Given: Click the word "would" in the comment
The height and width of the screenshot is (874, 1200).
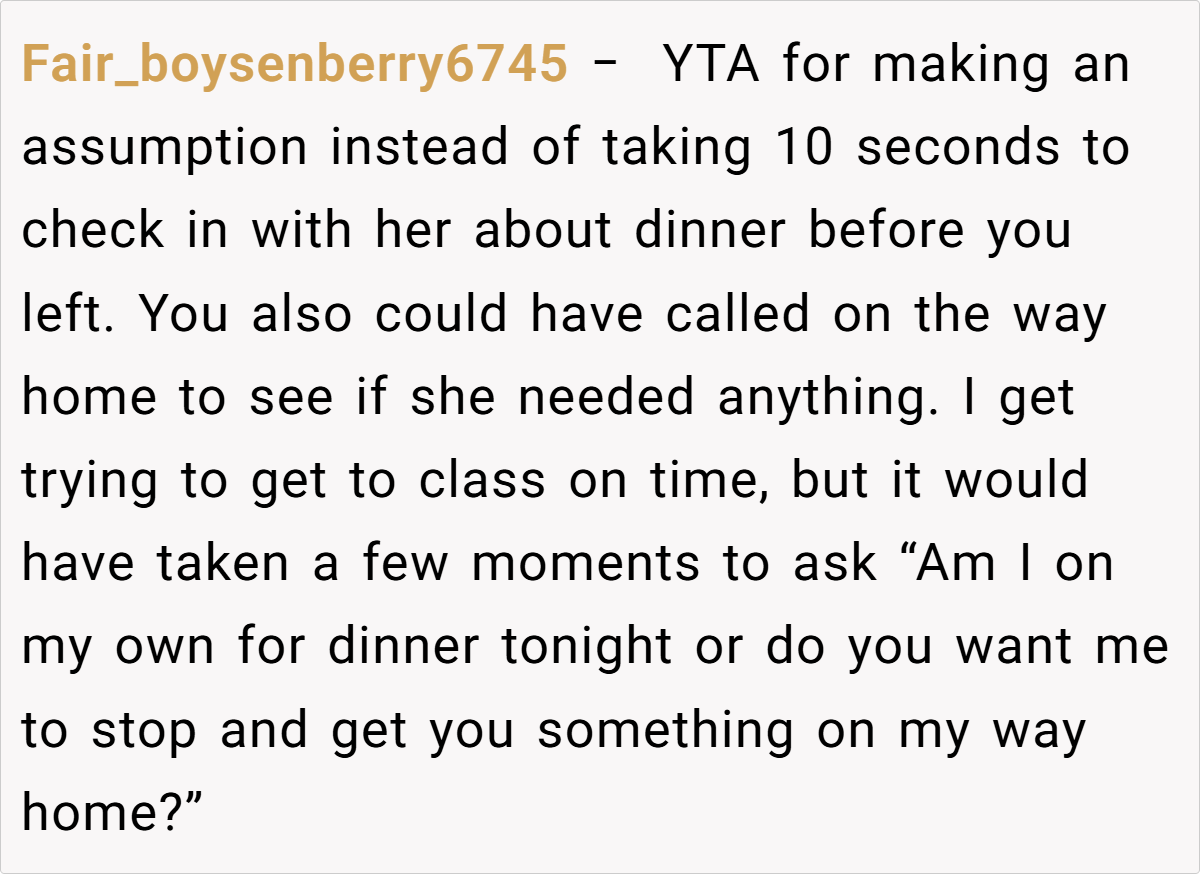Looking at the screenshot, I should 1017,481.
